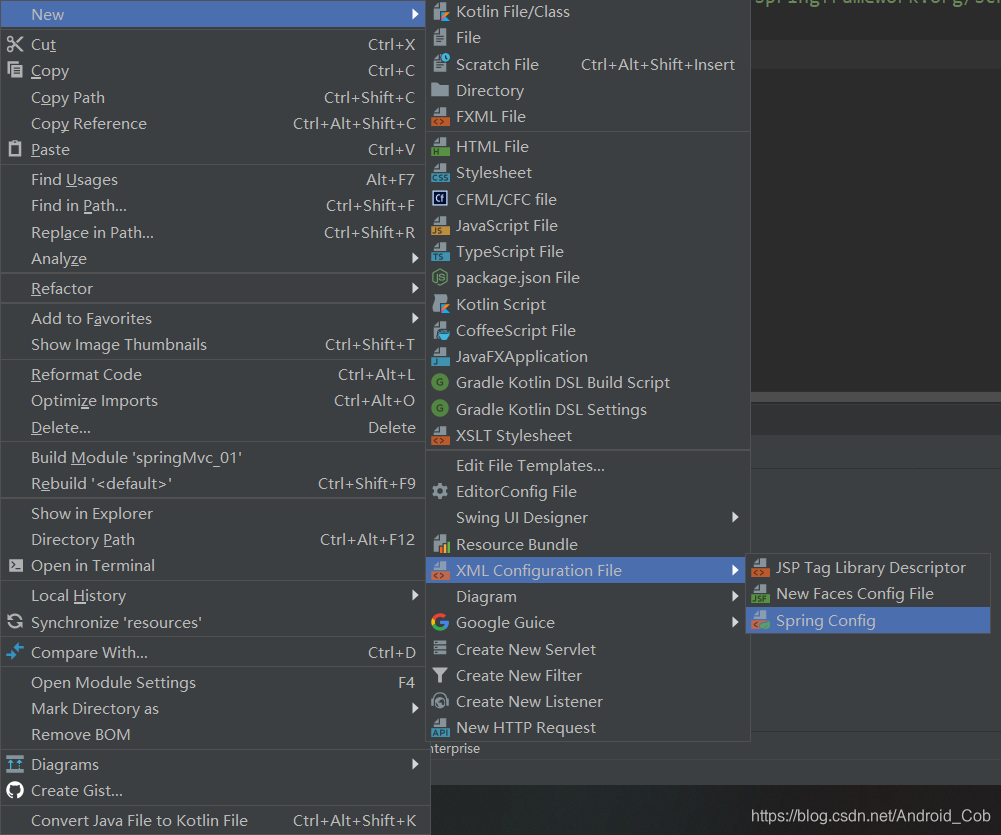Expand the Mark Directory as arrow
Image resolution: width=1001 pixels, height=835 pixels.
(x=415, y=708)
